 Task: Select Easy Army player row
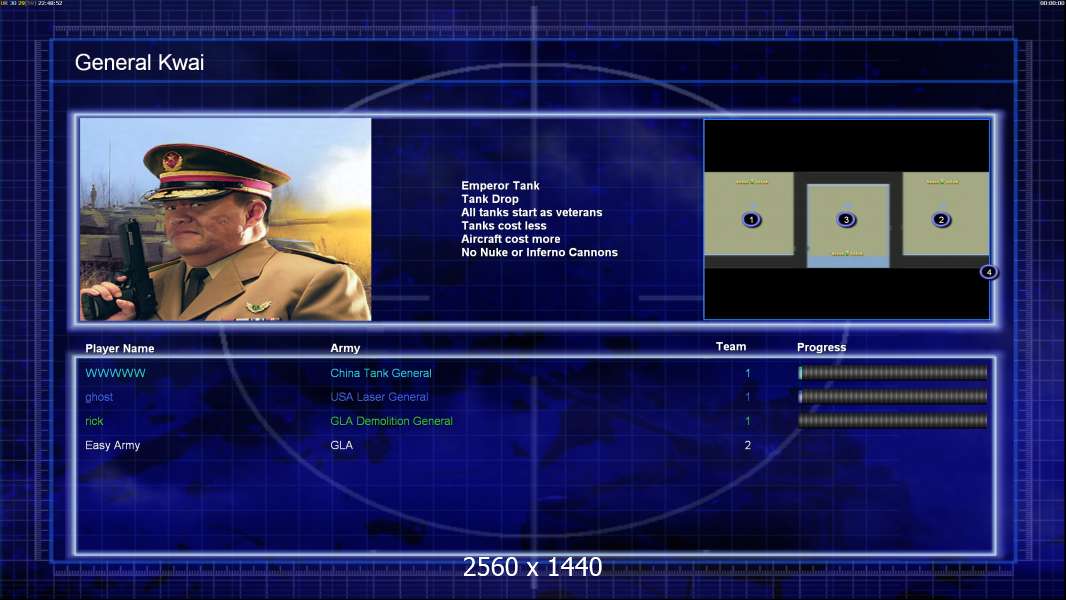tap(534, 445)
